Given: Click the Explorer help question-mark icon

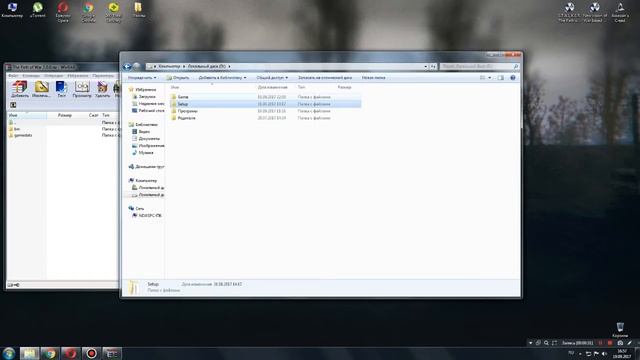Looking at the screenshot, I should tap(513, 78).
